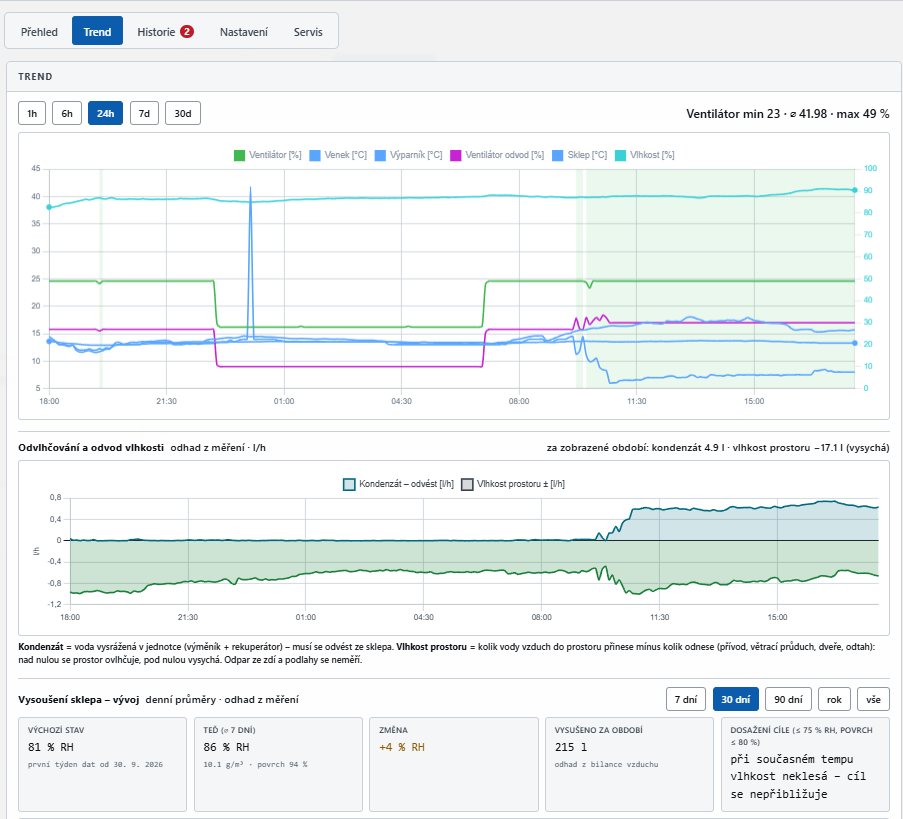Image resolution: width=903 pixels, height=819 pixels.
Task: Hide the Venek [°C] series
Action: pos(338,155)
